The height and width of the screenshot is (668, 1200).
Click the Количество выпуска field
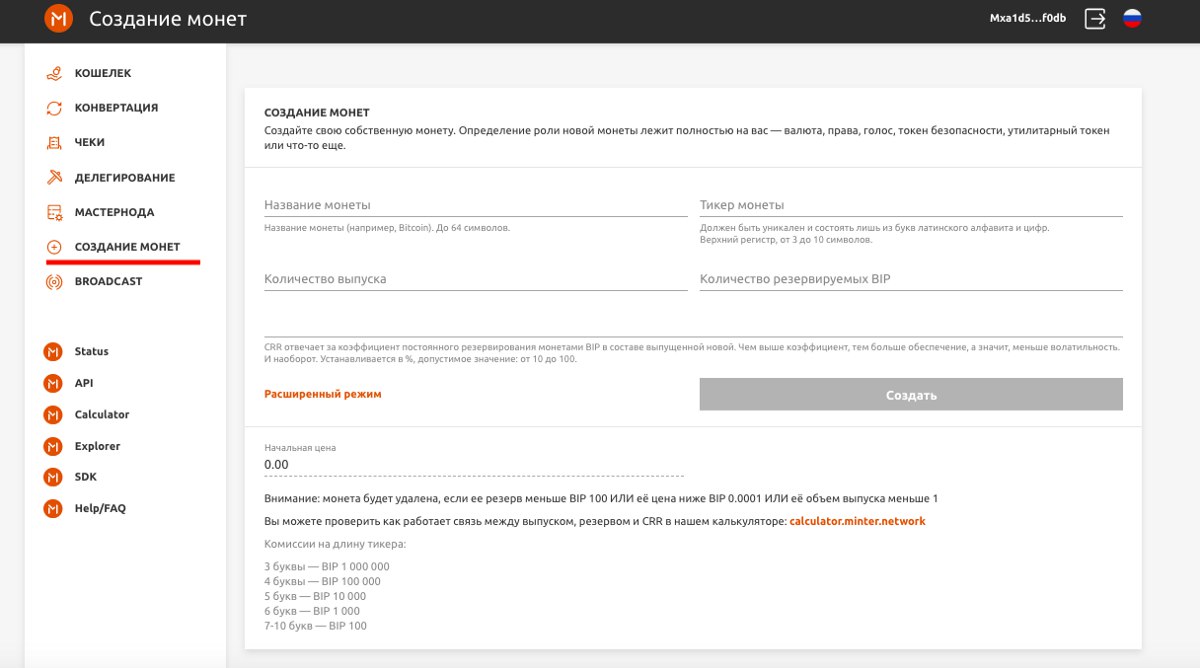[475, 279]
